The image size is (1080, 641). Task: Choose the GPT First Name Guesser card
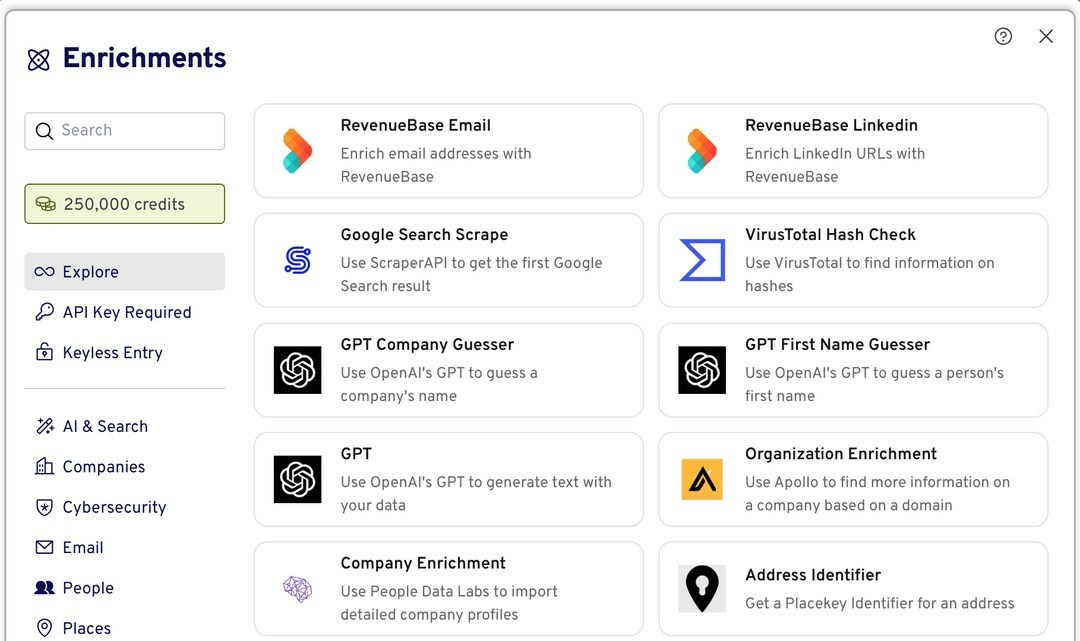pyautogui.click(x=853, y=370)
